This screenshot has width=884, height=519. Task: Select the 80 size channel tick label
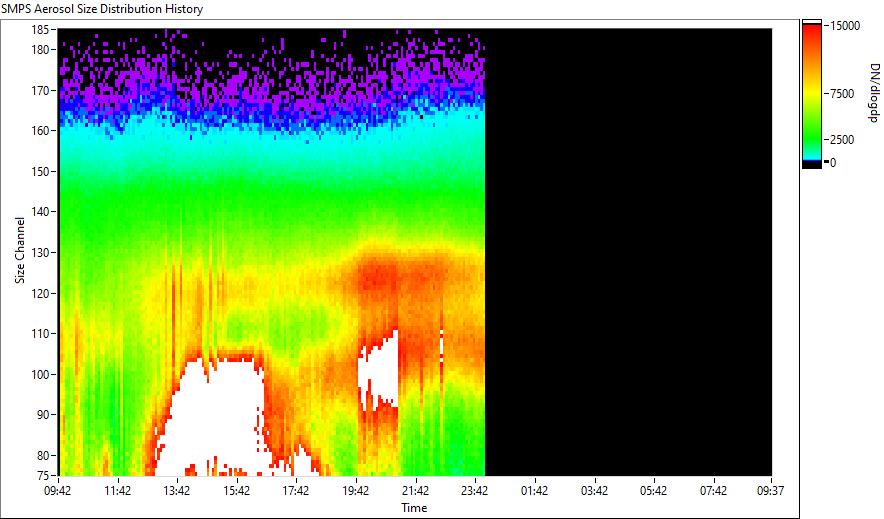[43, 455]
